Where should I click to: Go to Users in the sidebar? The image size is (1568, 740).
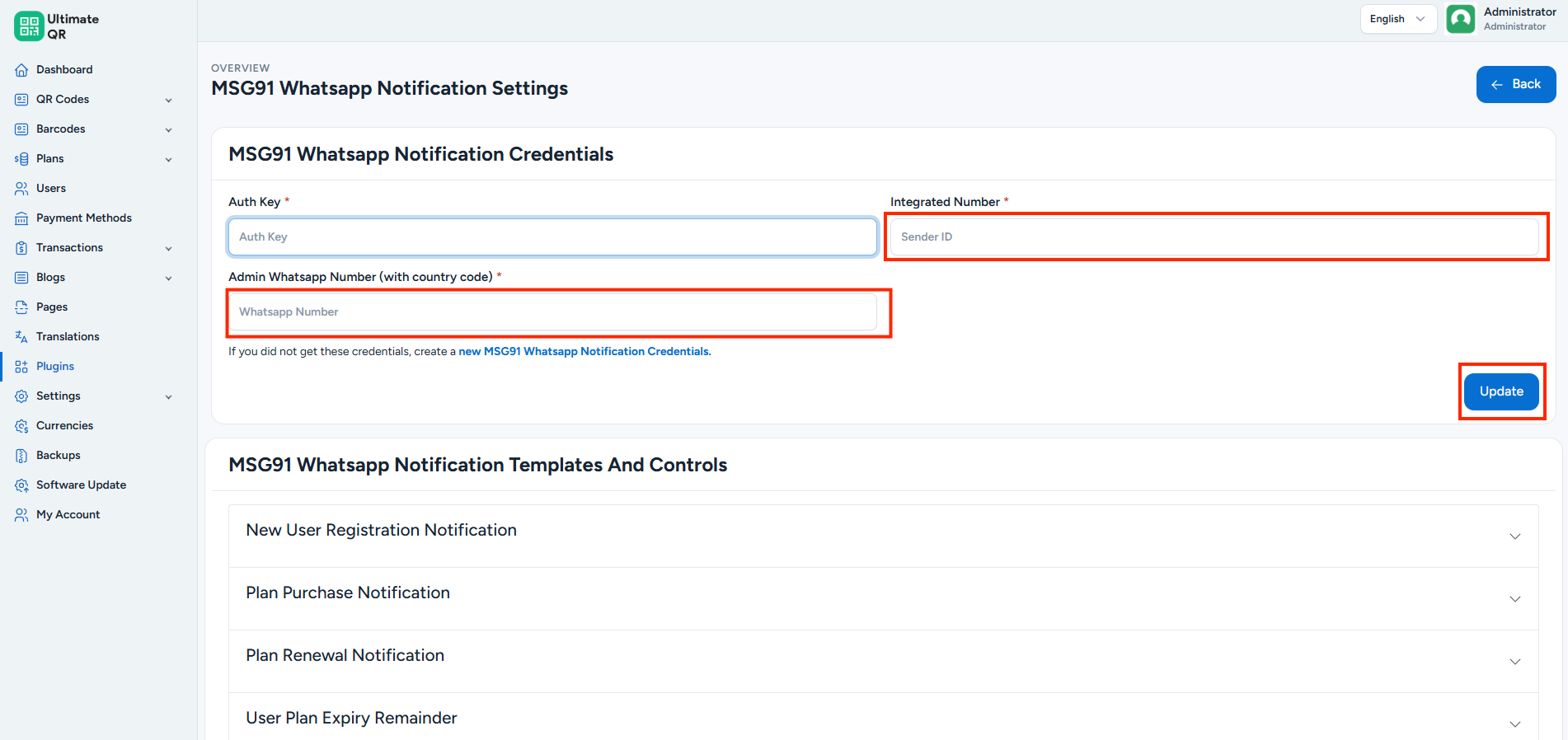click(x=51, y=189)
